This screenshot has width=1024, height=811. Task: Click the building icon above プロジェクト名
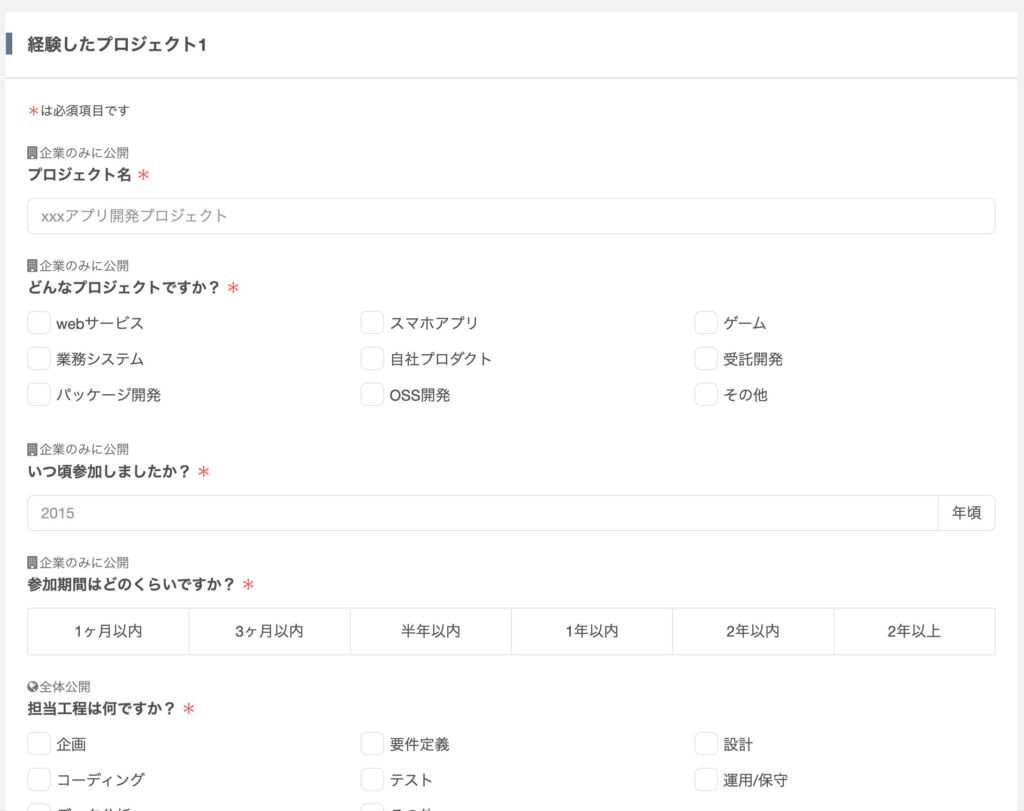(x=32, y=153)
